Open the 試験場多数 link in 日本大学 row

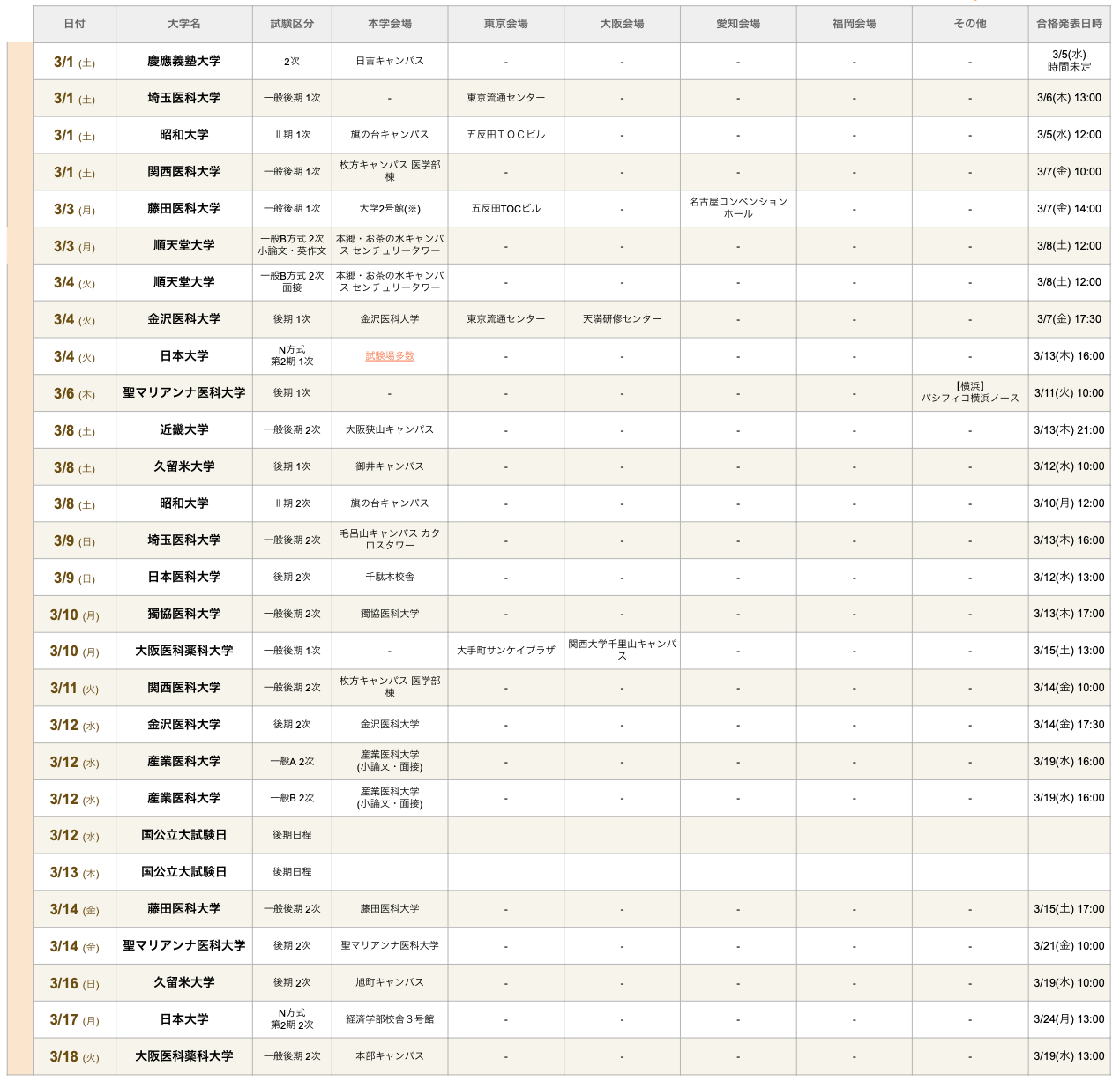point(390,356)
